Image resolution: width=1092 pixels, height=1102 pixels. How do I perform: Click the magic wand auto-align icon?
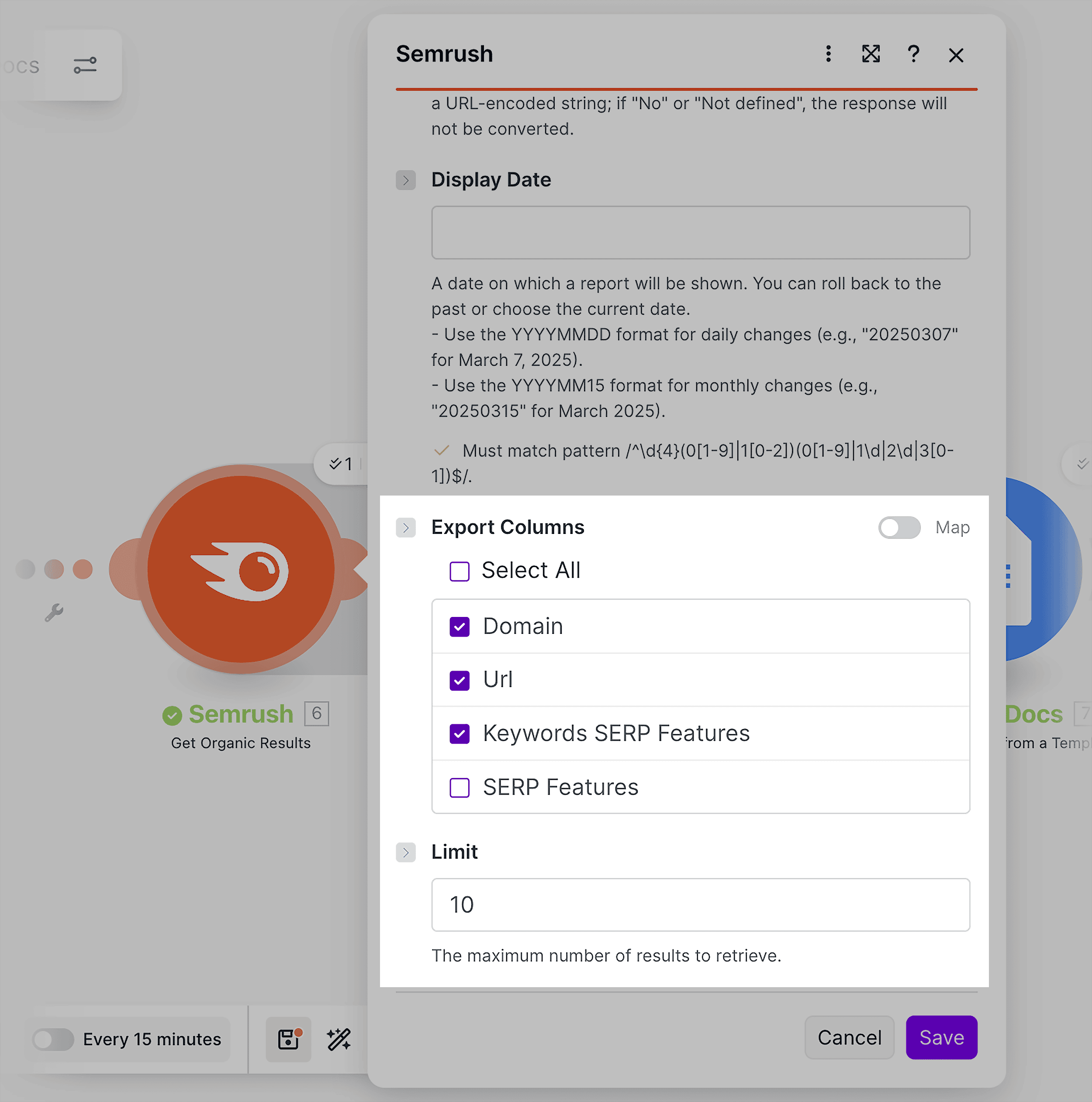339,1039
